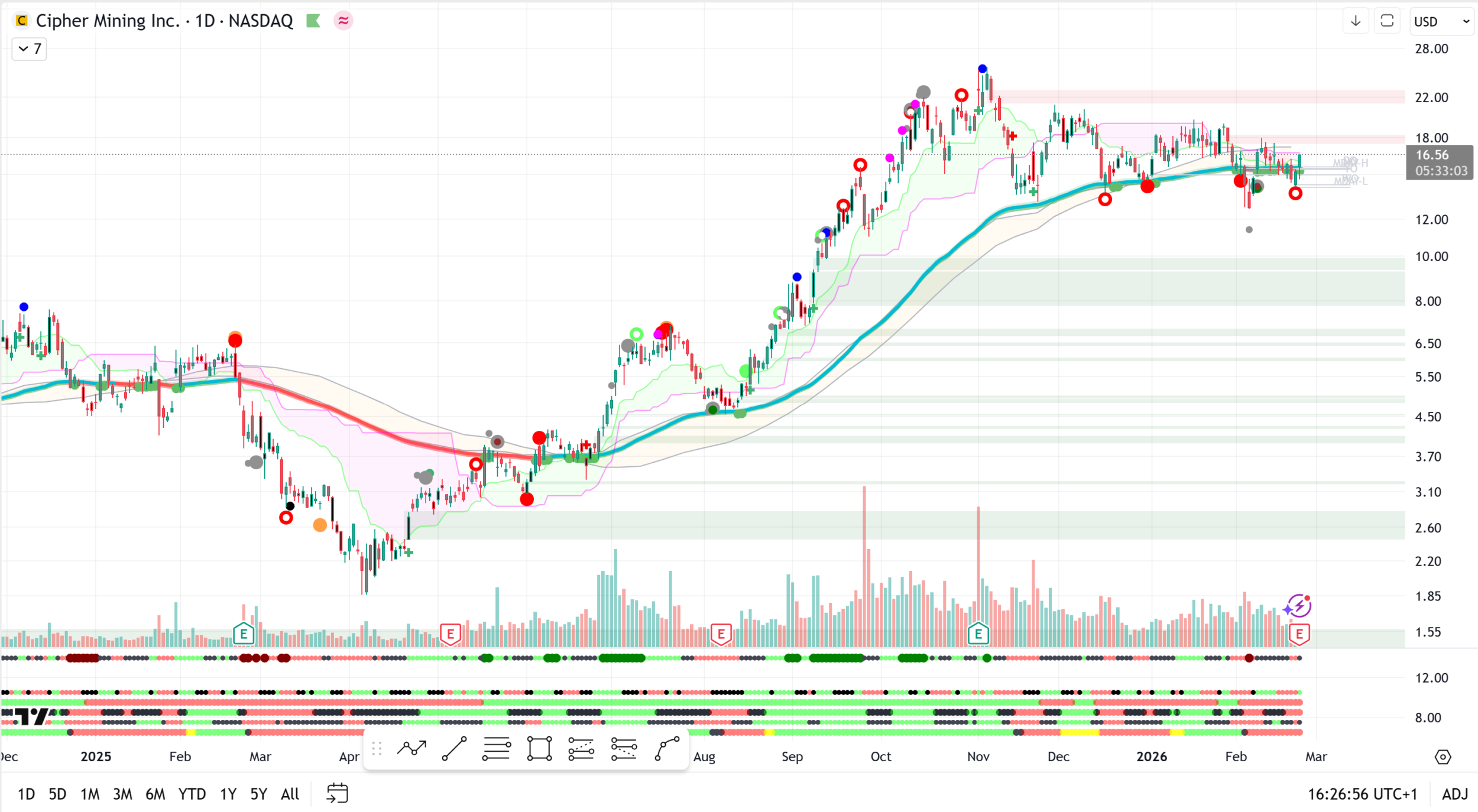Open timezone menu showing 16:26:56 UTC+1
Image resolution: width=1478 pixels, height=812 pixels.
[1362, 794]
